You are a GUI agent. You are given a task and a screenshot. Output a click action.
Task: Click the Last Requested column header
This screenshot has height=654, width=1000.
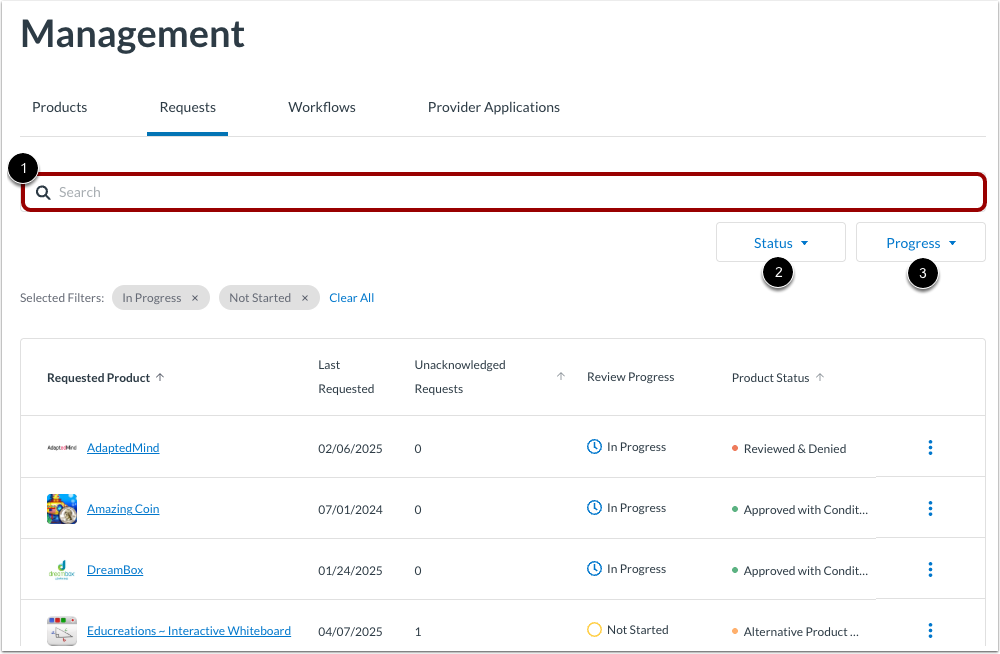click(x=346, y=376)
